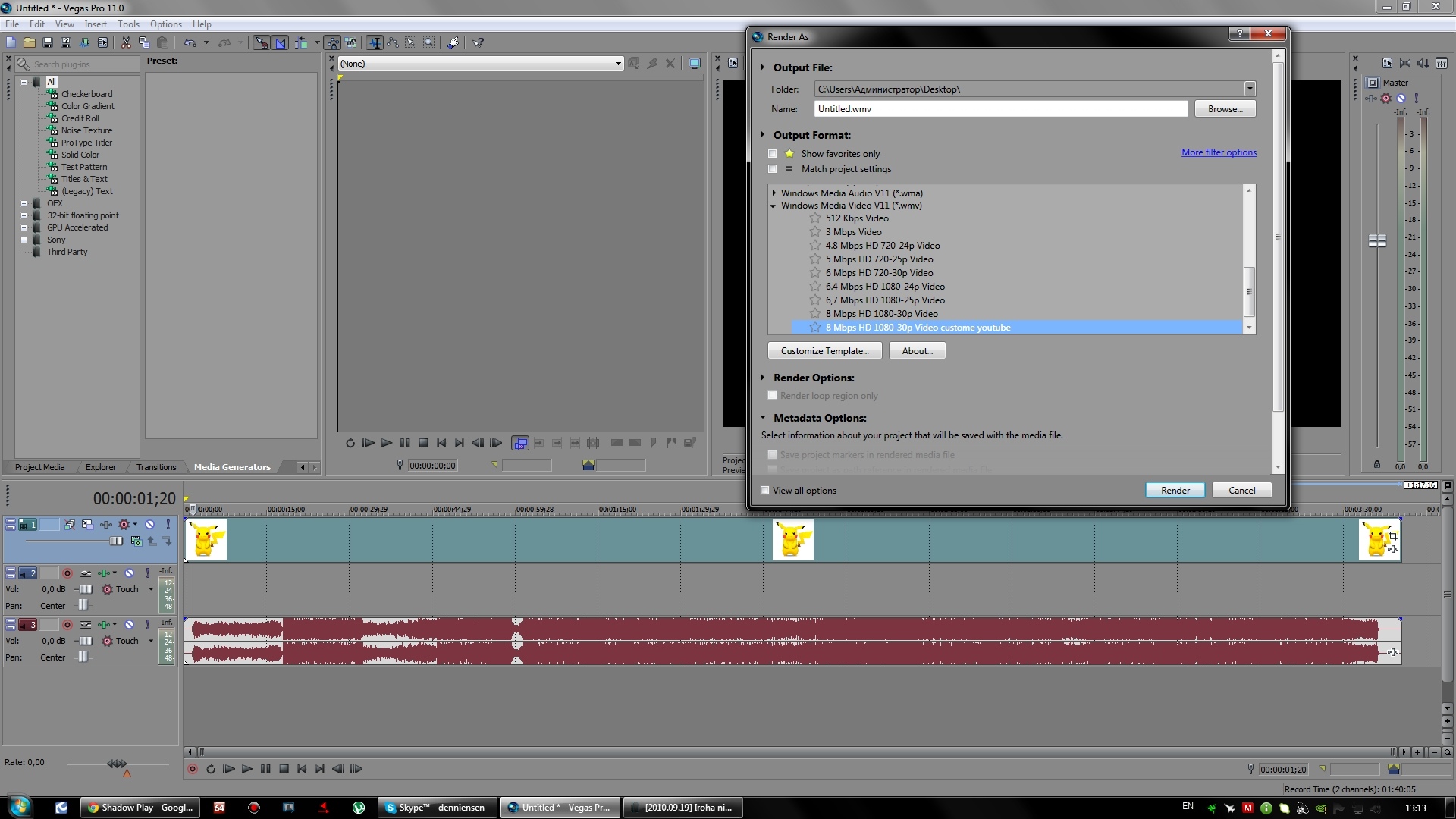Expand Windows Media Audio V11 templates
1456x819 pixels.
[773, 193]
